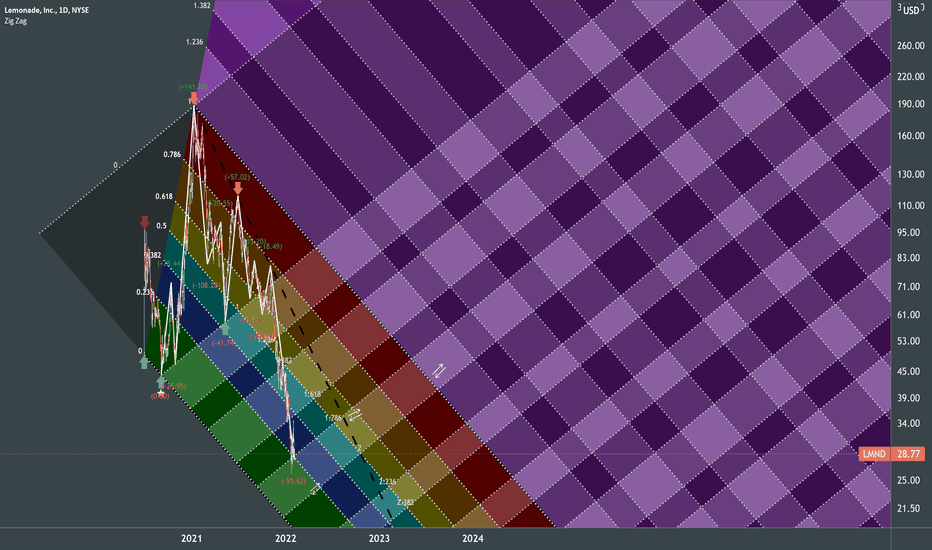Click the 1.382 Fib level label at top
The height and width of the screenshot is (550, 932).
click(x=202, y=5)
